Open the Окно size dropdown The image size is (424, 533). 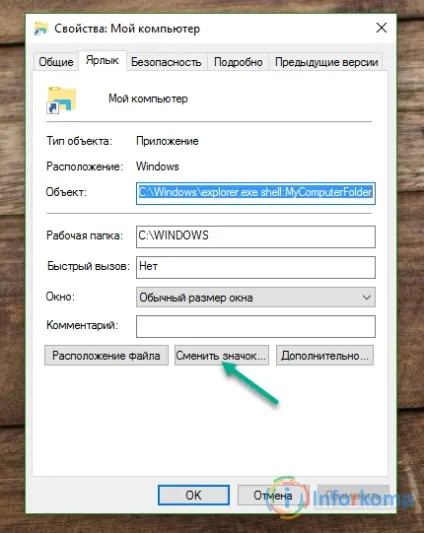pyautogui.click(x=256, y=297)
